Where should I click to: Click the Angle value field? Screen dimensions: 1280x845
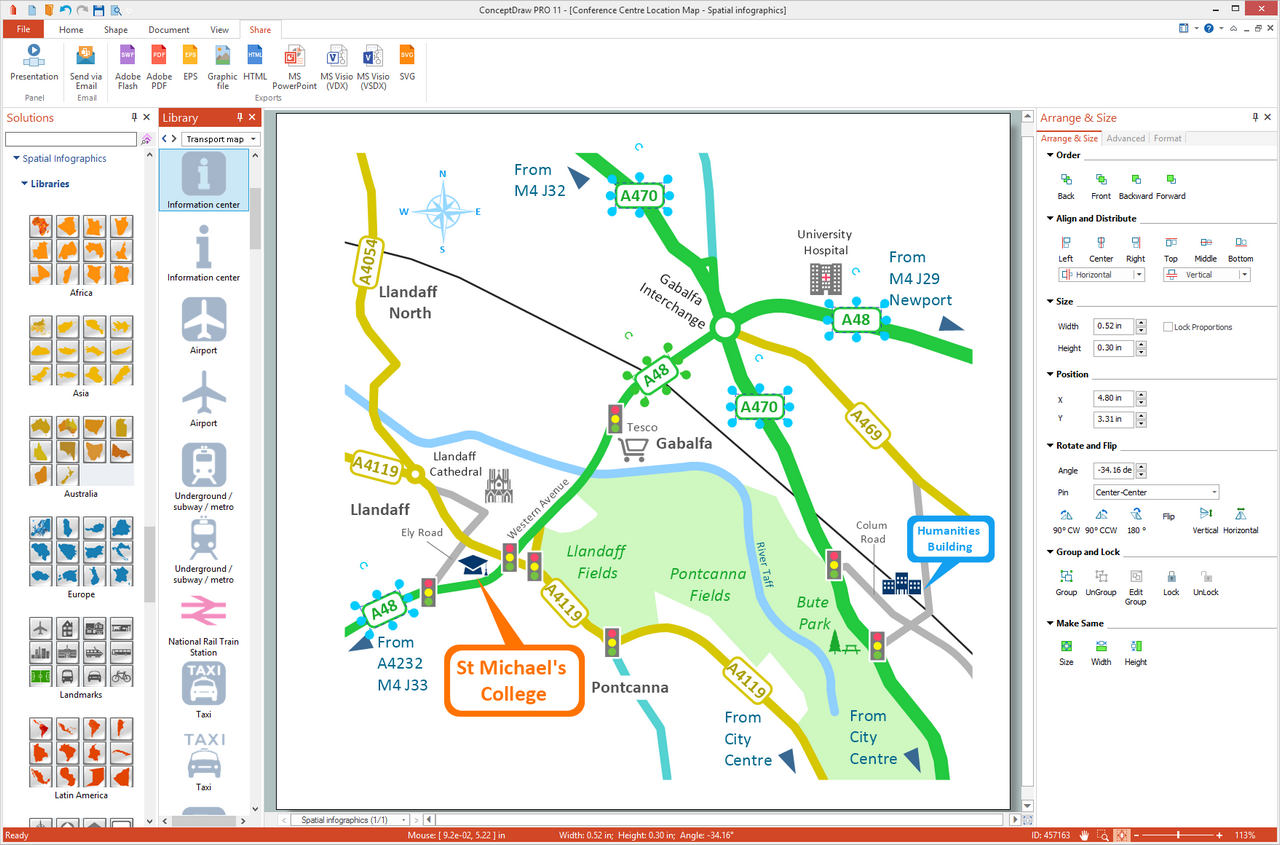[1115, 470]
